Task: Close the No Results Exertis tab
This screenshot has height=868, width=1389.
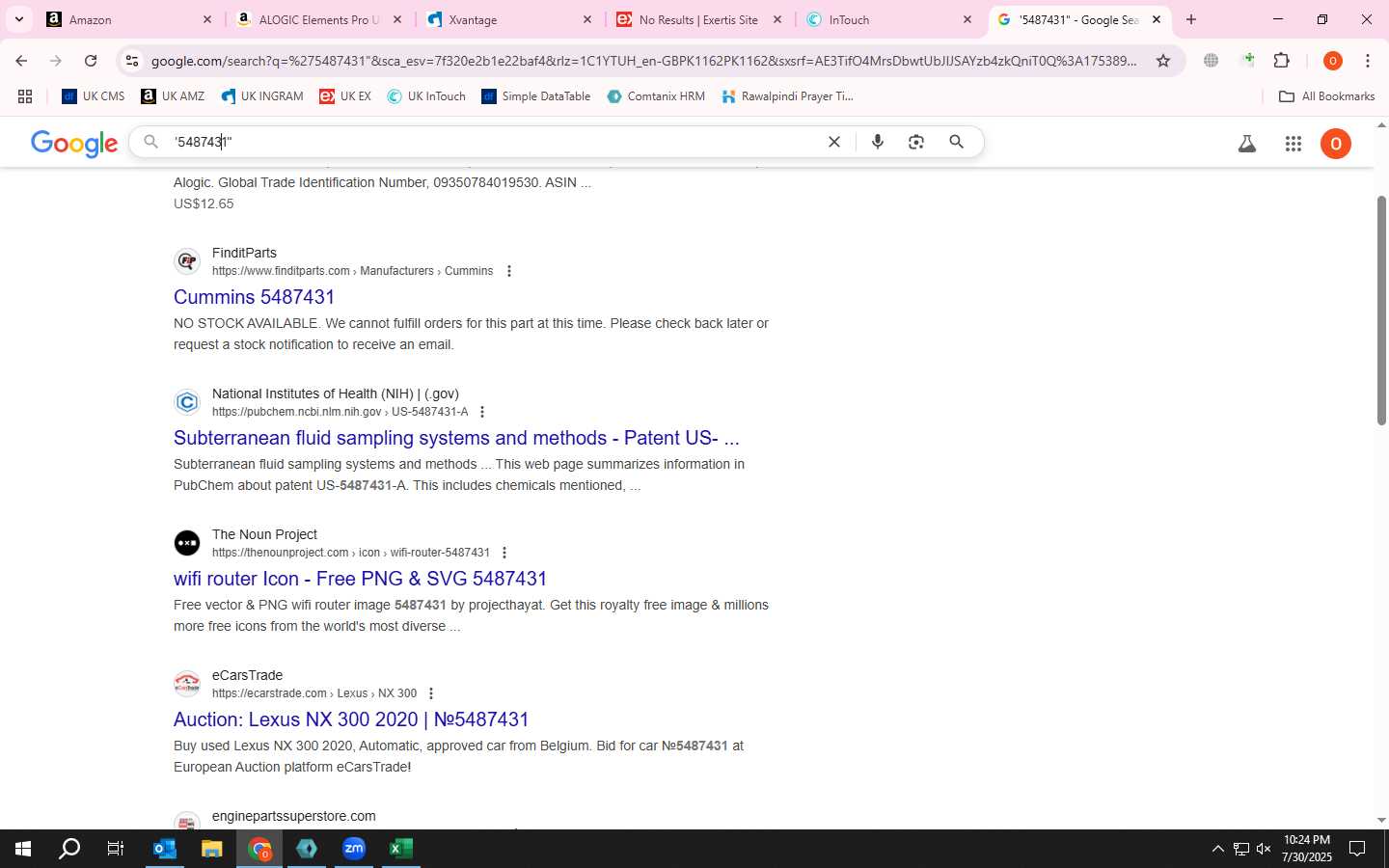Action: coord(777,19)
